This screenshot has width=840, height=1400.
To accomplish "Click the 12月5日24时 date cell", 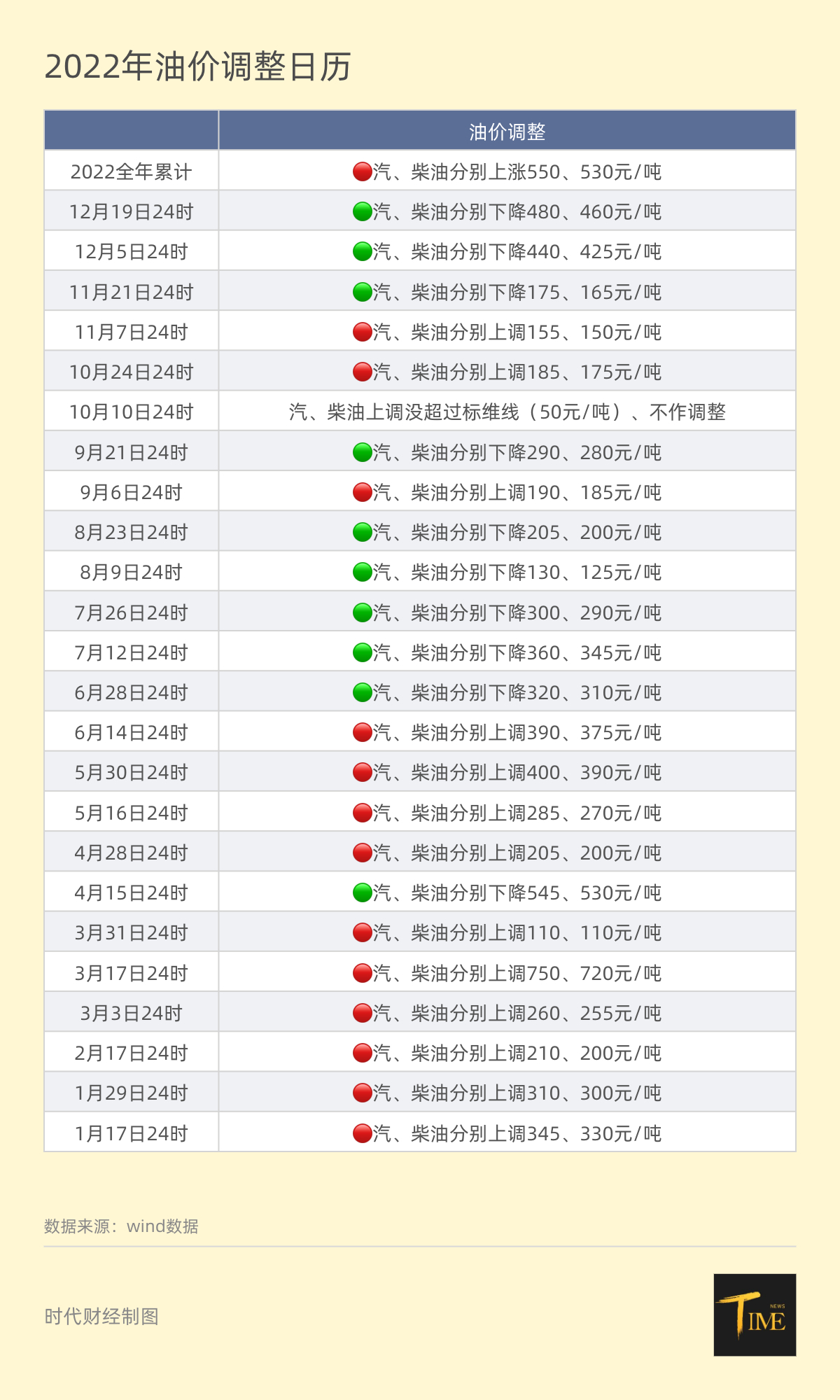I will tap(131, 252).
